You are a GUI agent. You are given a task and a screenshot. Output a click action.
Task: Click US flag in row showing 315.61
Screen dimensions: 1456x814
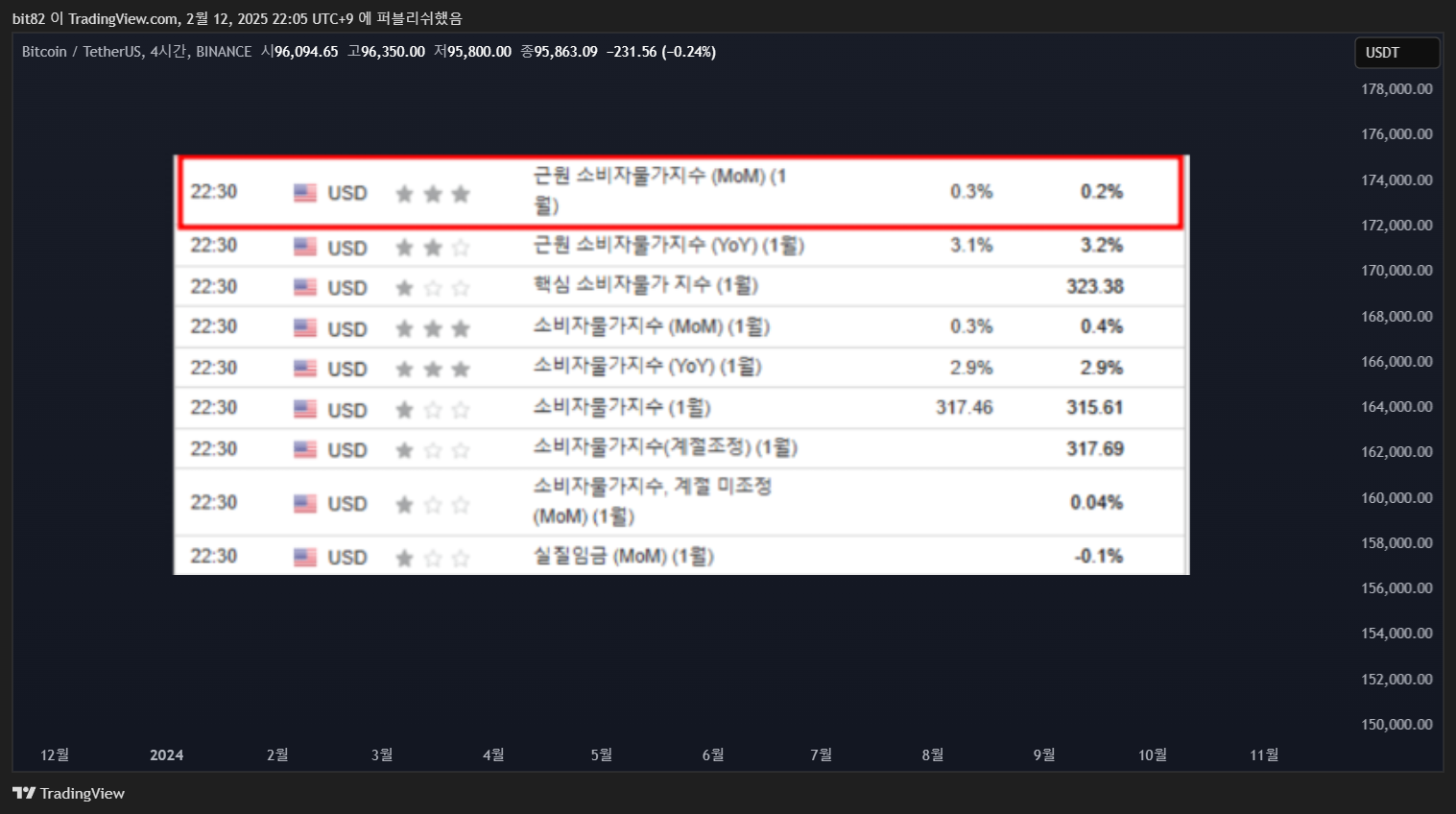(305, 410)
